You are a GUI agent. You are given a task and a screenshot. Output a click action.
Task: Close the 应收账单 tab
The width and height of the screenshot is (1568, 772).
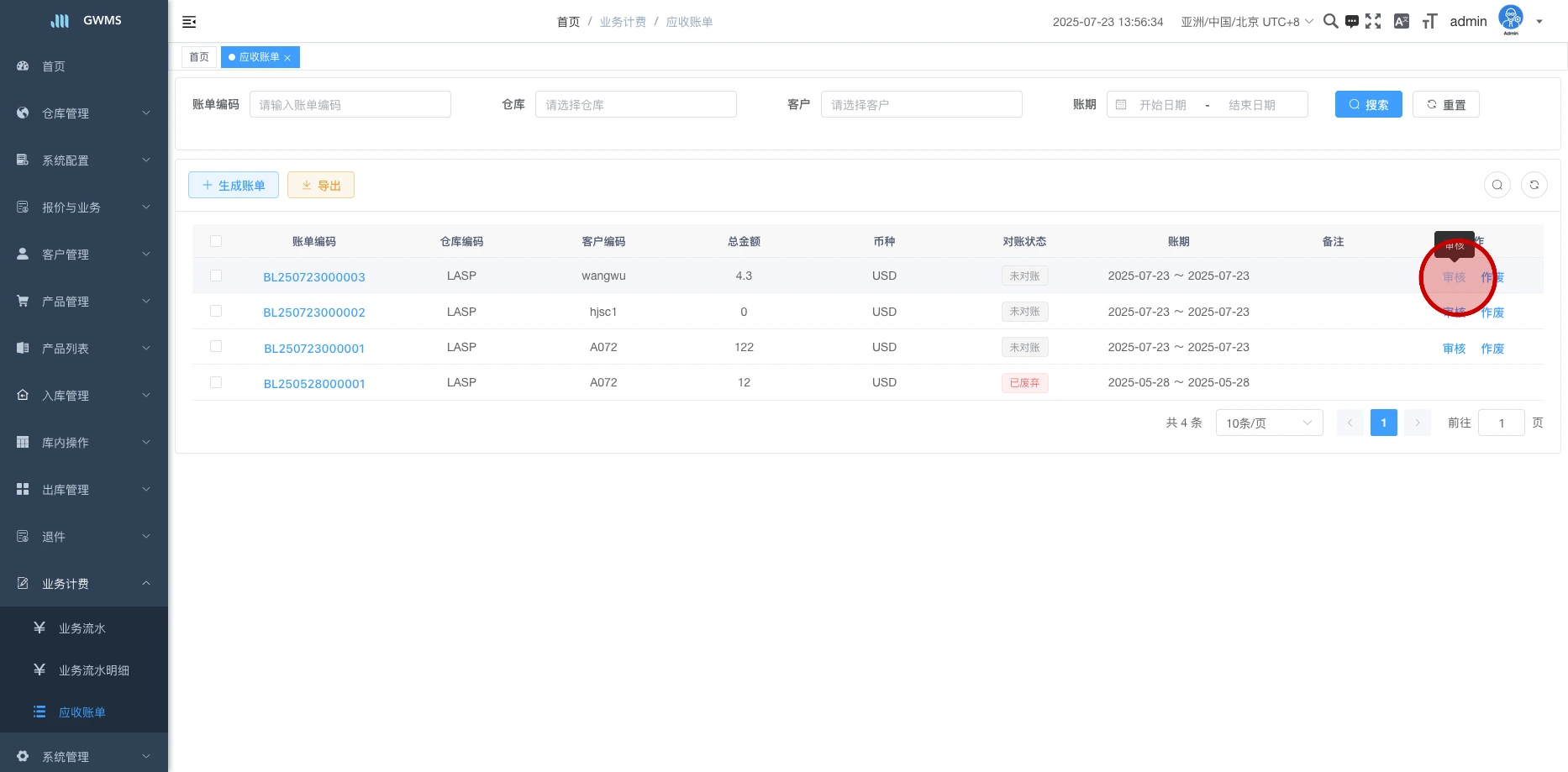(287, 58)
